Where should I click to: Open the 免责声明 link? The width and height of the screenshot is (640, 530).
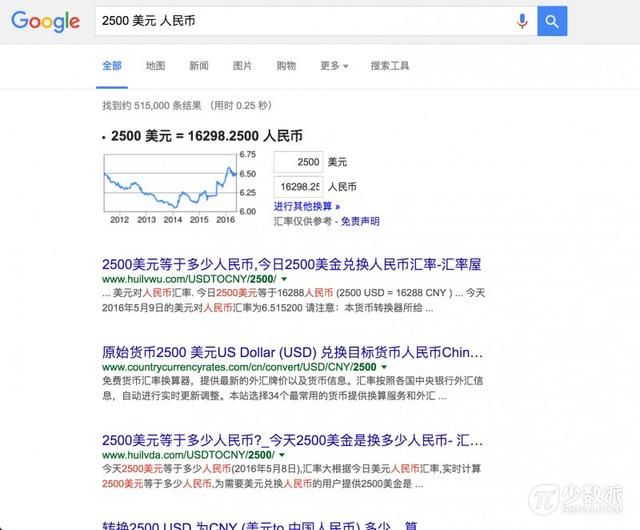click(x=360, y=221)
